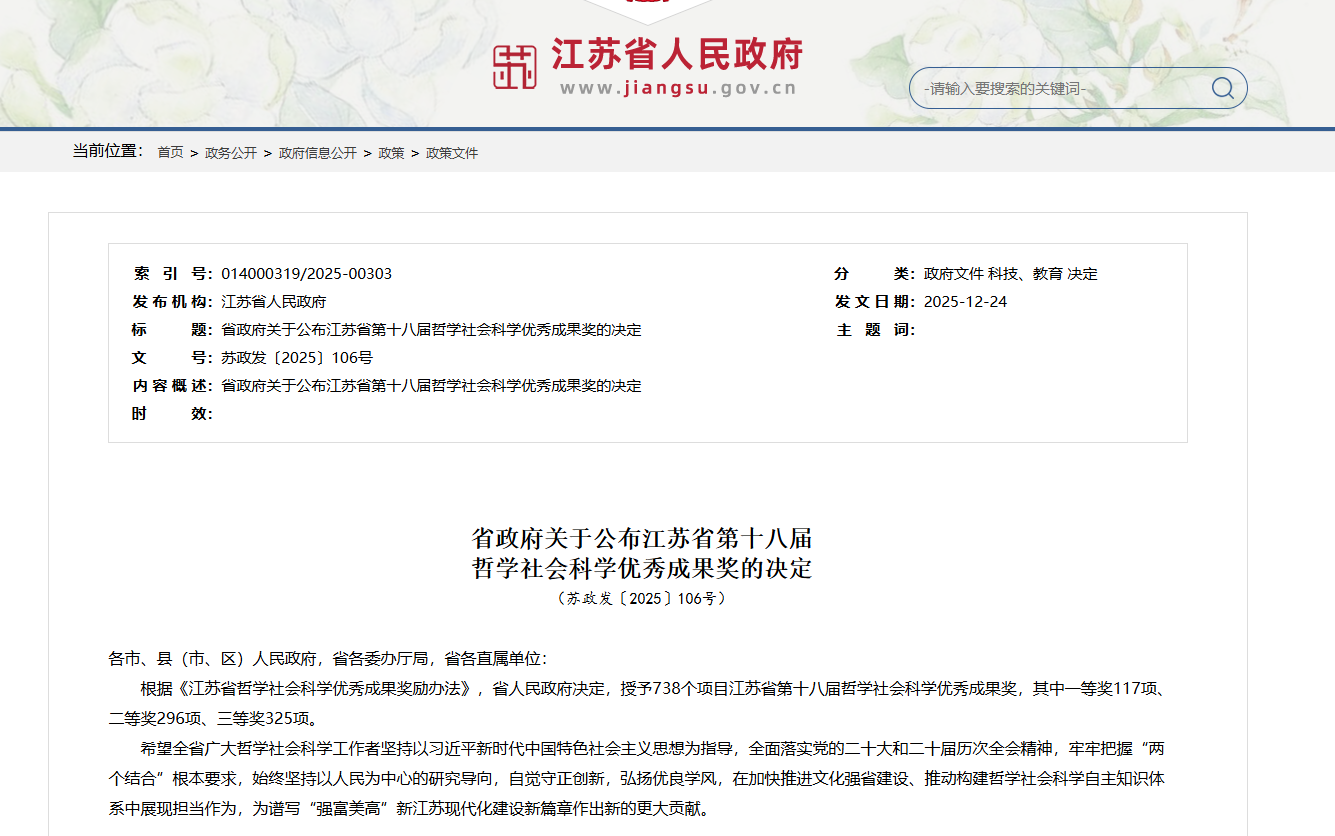The image size is (1335, 836).
Task: Click 政策文件 at the breadcrumb end
Action: pos(452,153)
